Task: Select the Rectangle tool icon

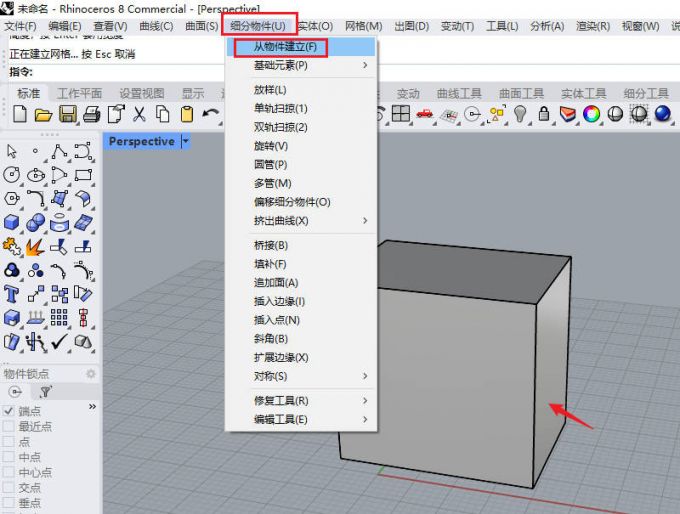Action: (83, 175)
